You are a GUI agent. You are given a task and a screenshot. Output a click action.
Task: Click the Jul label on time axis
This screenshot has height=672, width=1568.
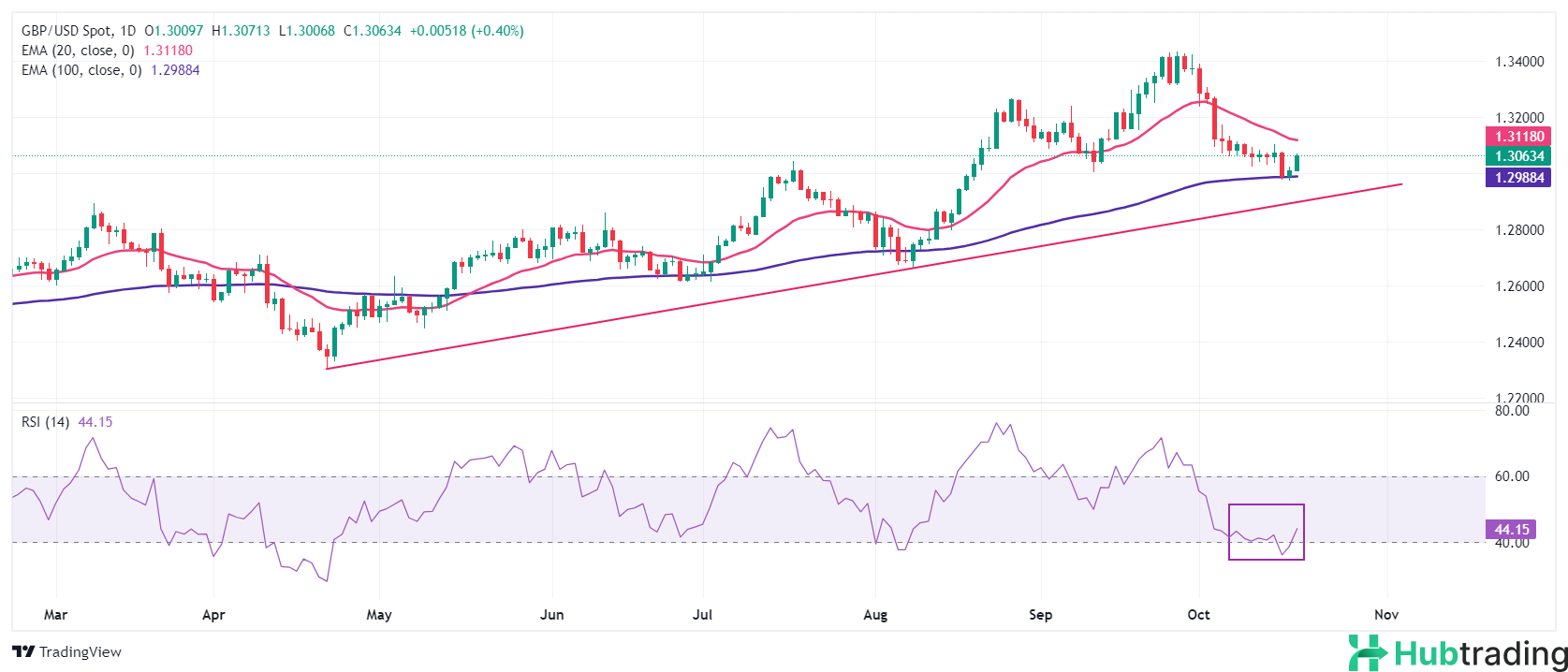point(702,615)
